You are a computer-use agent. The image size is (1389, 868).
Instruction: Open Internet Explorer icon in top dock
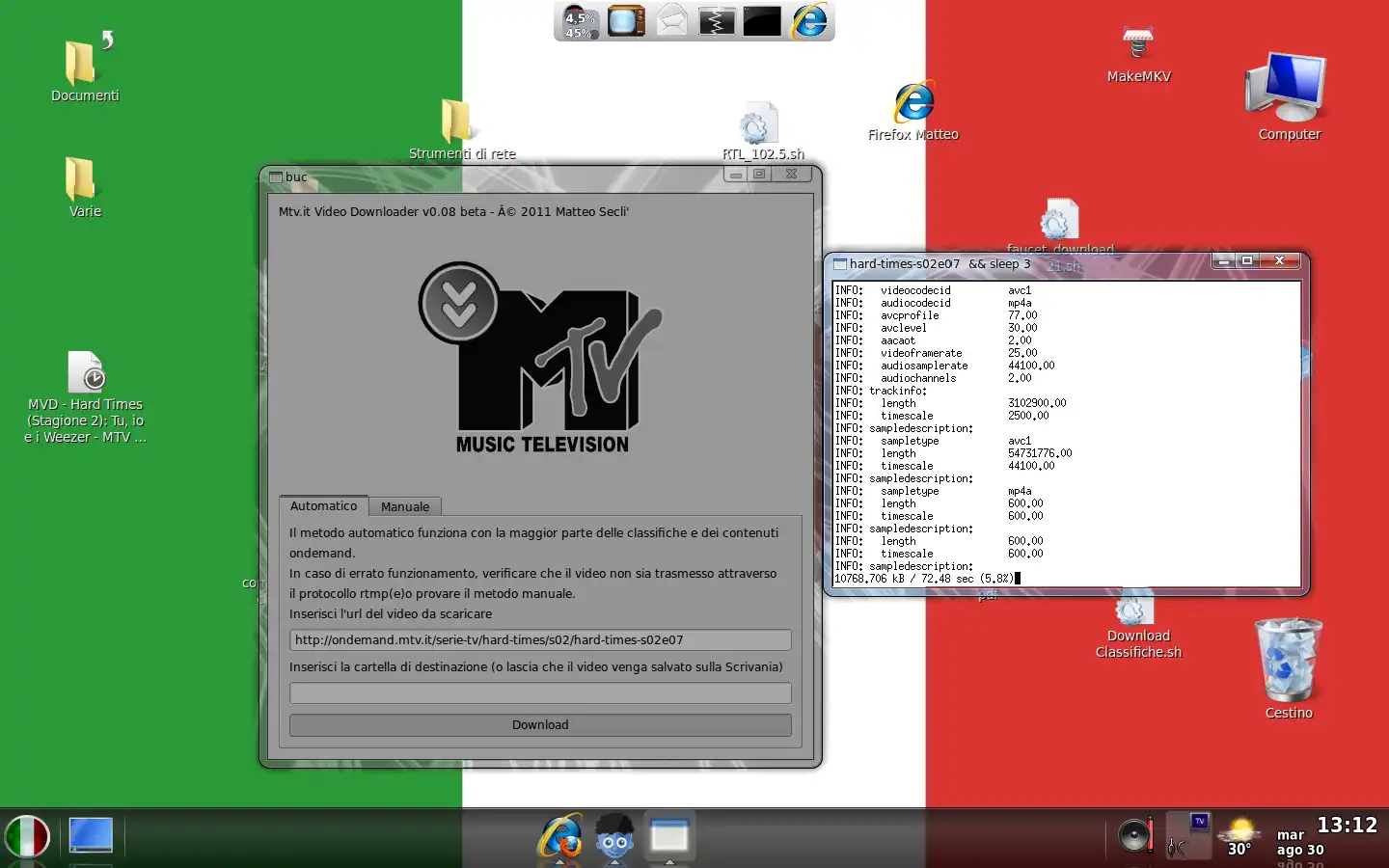(809, 21)
